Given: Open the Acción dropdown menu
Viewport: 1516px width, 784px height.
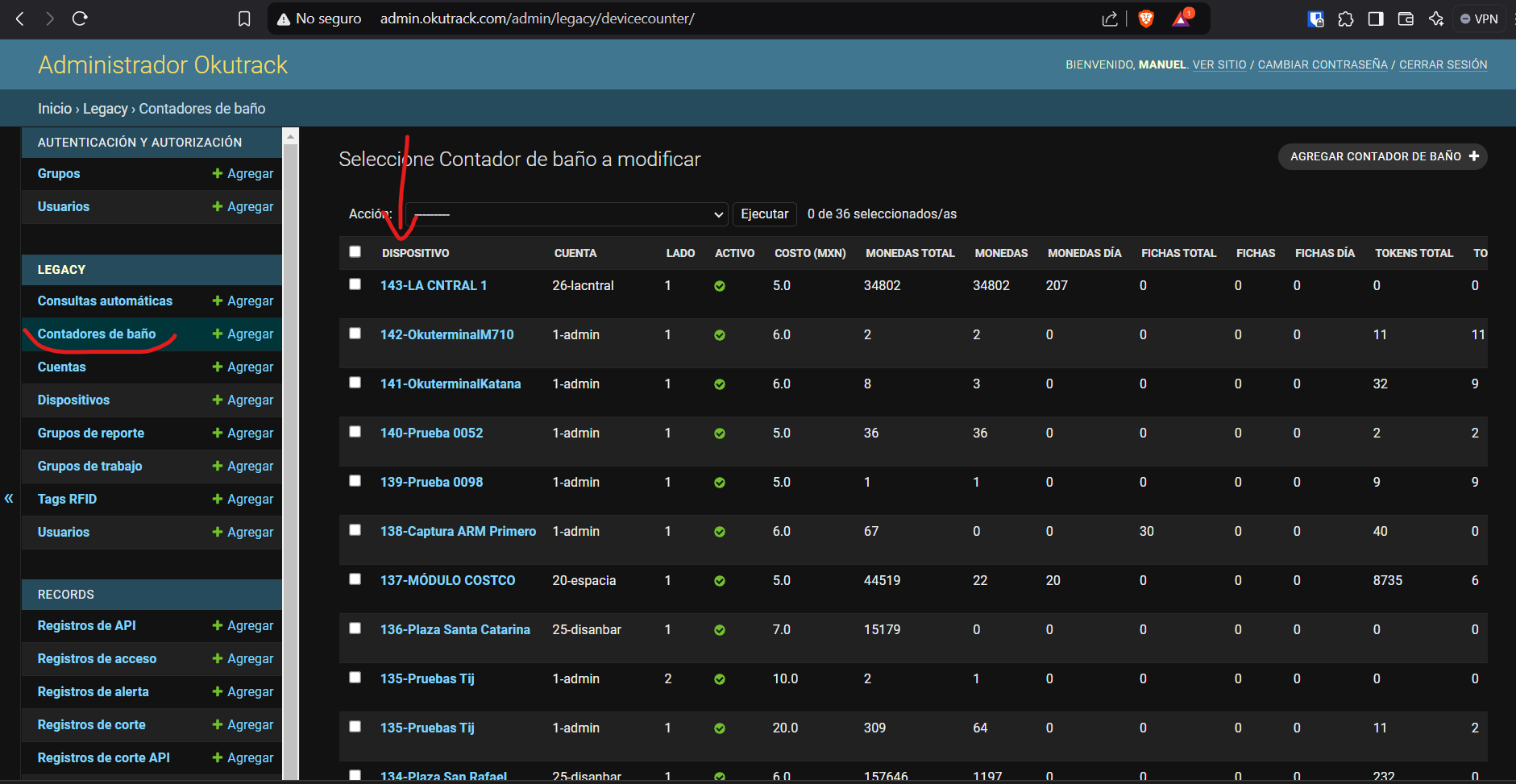Looking at the screenshot, I should coord(567,214).
